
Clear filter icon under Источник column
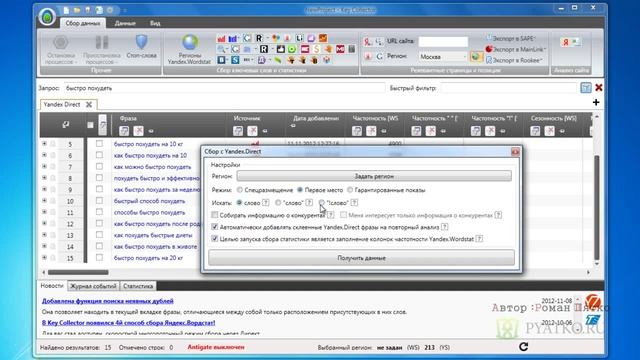click(252, 131)
